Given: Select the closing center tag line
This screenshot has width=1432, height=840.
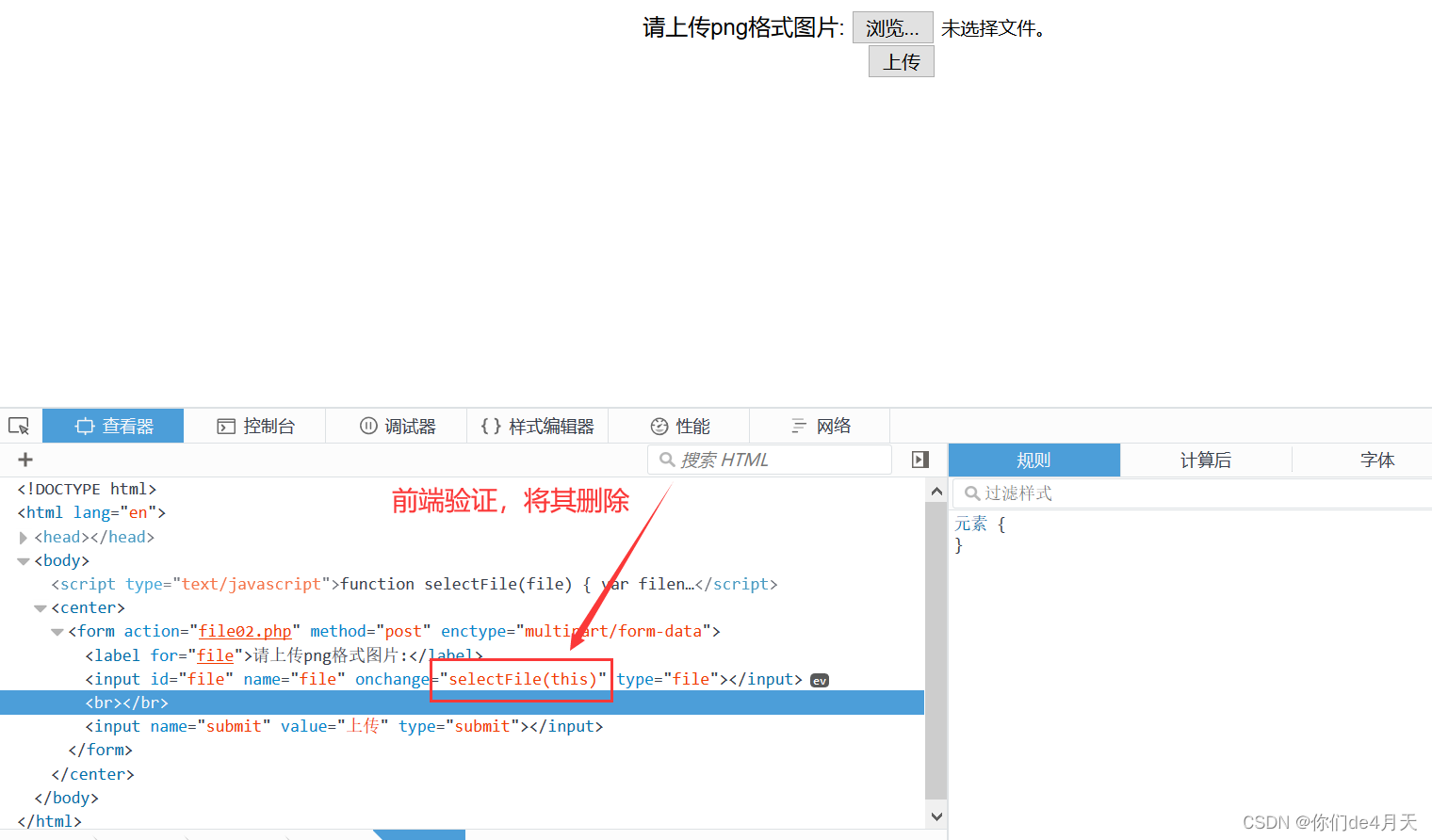Looking at the screenshot, I should (92, 774).
